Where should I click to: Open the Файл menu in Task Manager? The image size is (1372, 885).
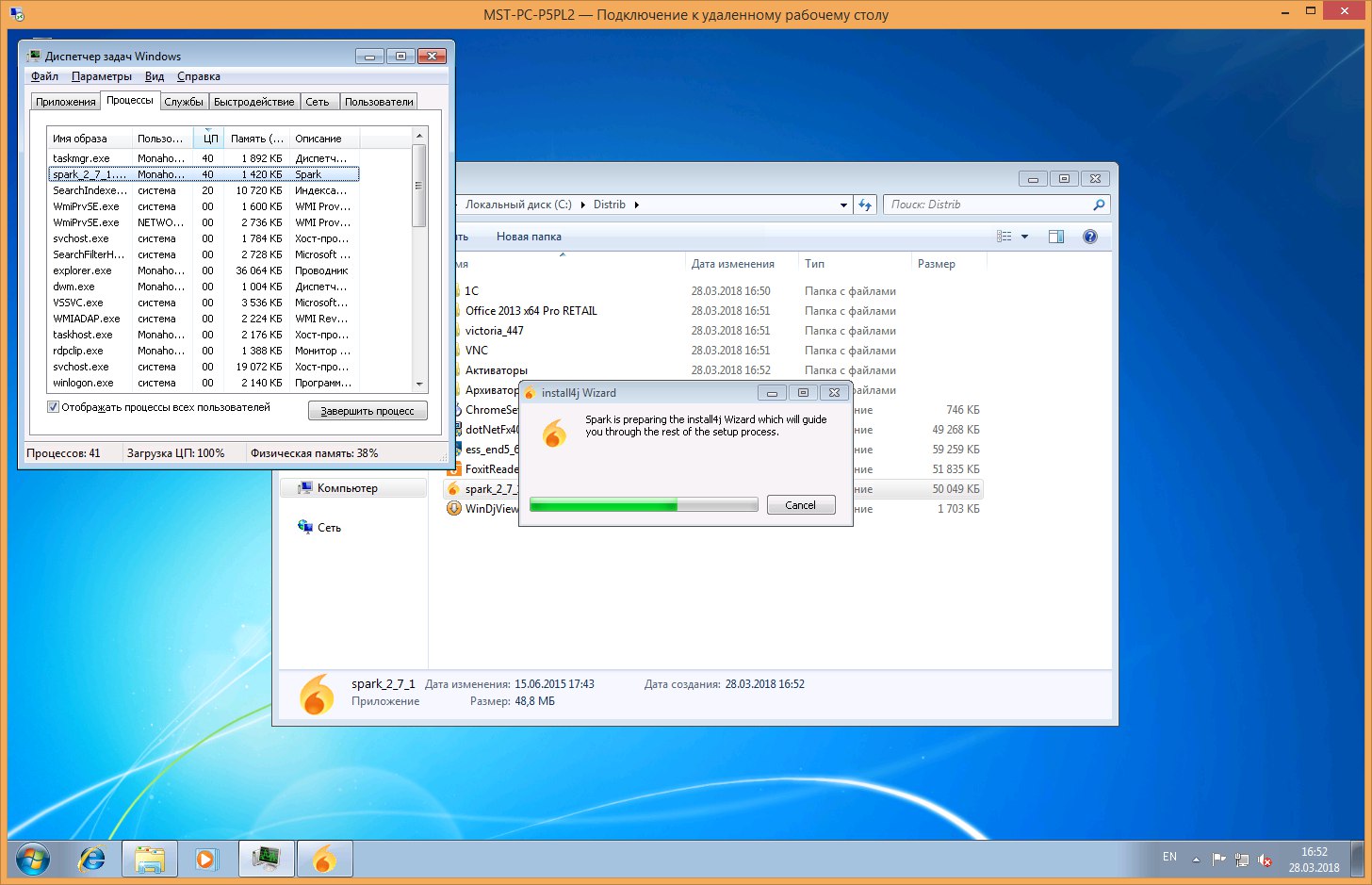44,76
